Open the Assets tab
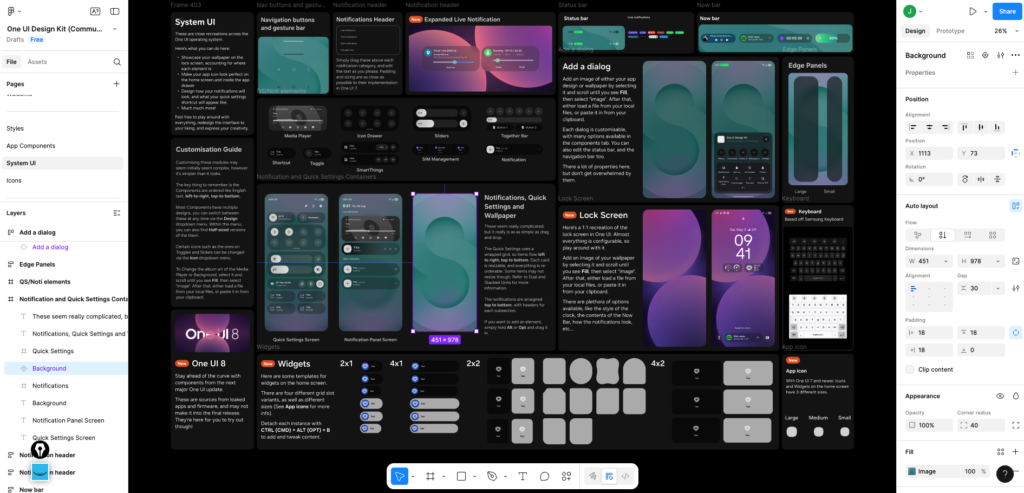The image size is (1024, 493). coord(37,62)
